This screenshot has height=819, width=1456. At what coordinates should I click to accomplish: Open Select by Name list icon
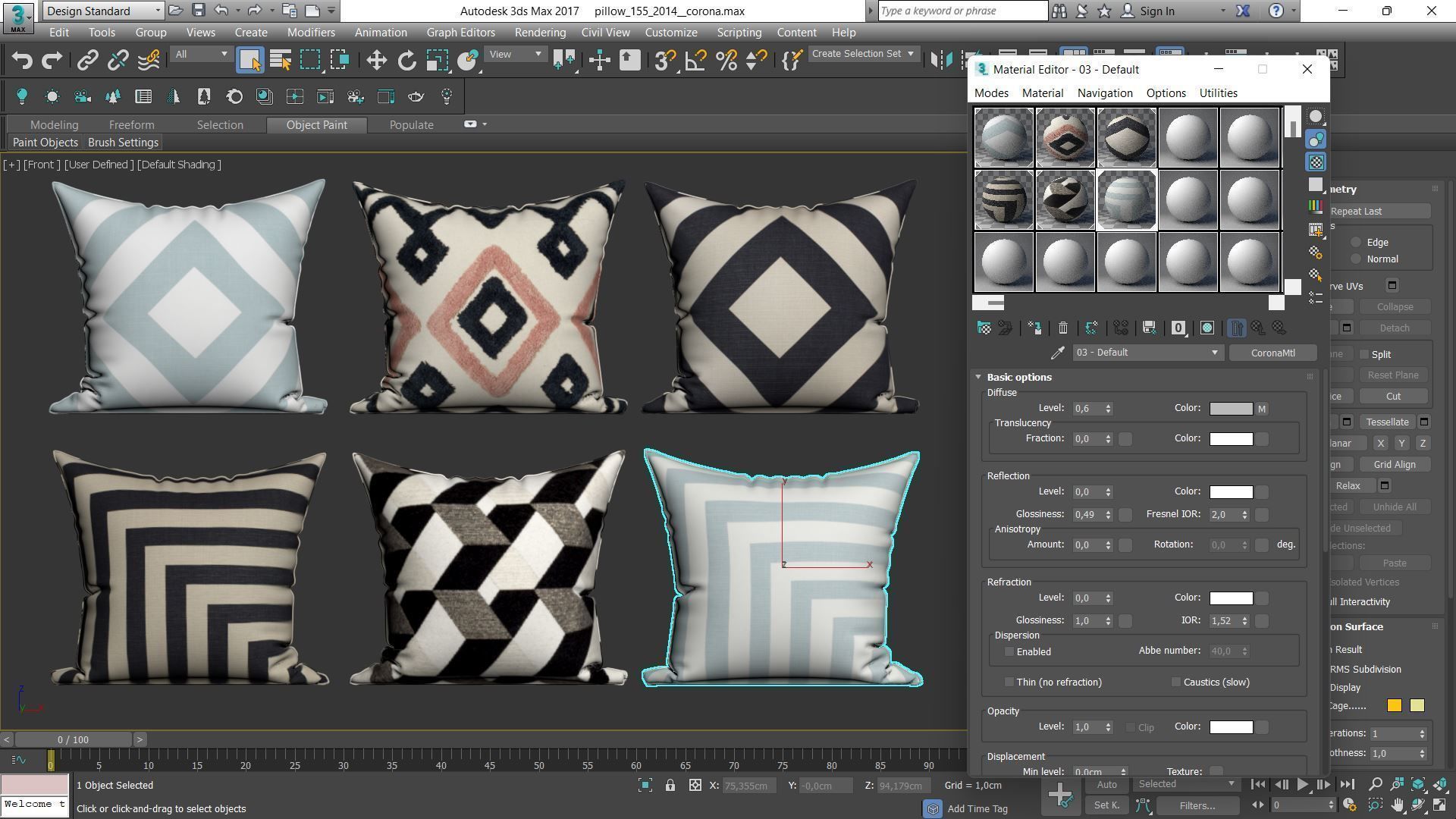(x=281, y=61)
